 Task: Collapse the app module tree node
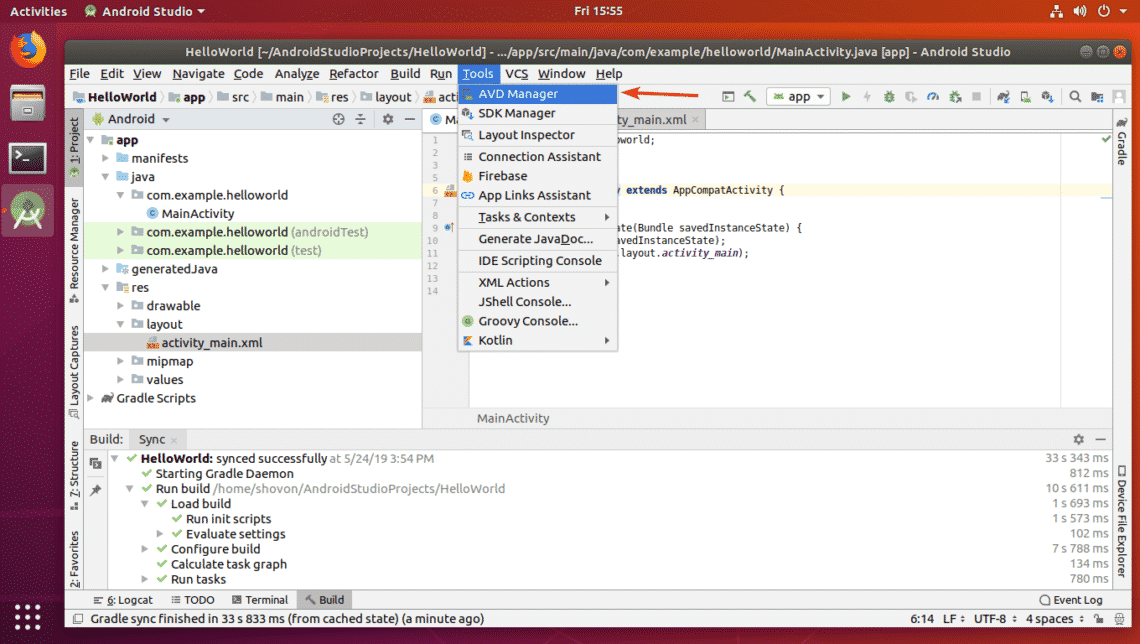coord(91,140)
